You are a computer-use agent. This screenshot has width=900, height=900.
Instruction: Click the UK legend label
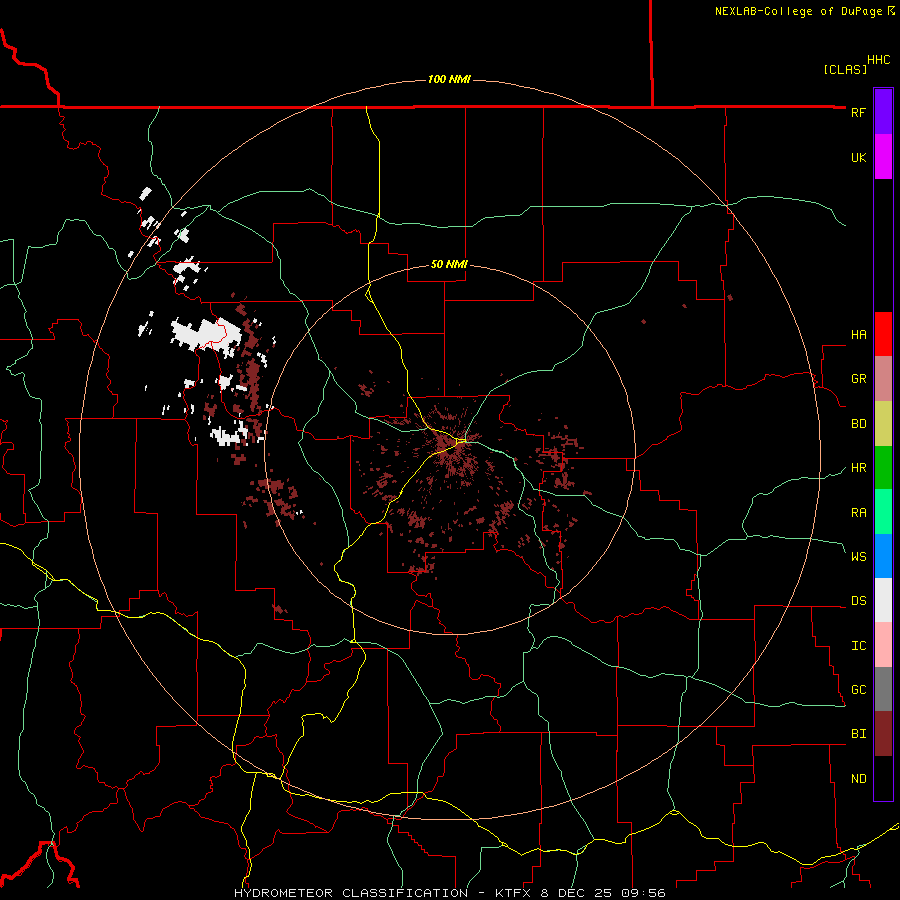tap(858, 157)
